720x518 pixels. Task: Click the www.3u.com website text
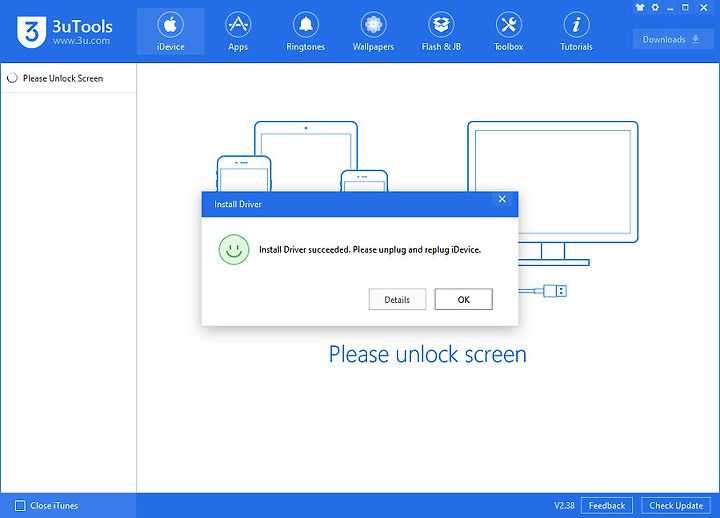(81, 41)
